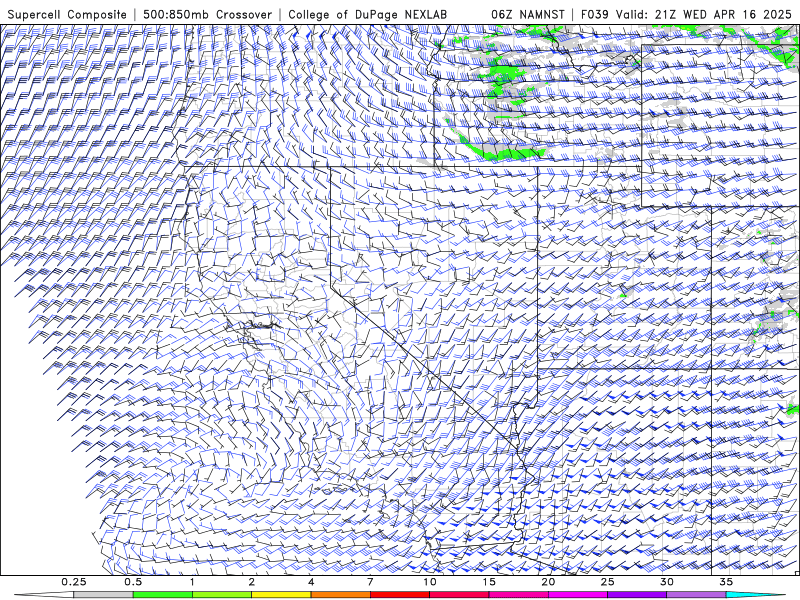Click the '15' legend value
The height and width of the screenshot is (600, 800).
pyautogui.click(x=489, y=582)
